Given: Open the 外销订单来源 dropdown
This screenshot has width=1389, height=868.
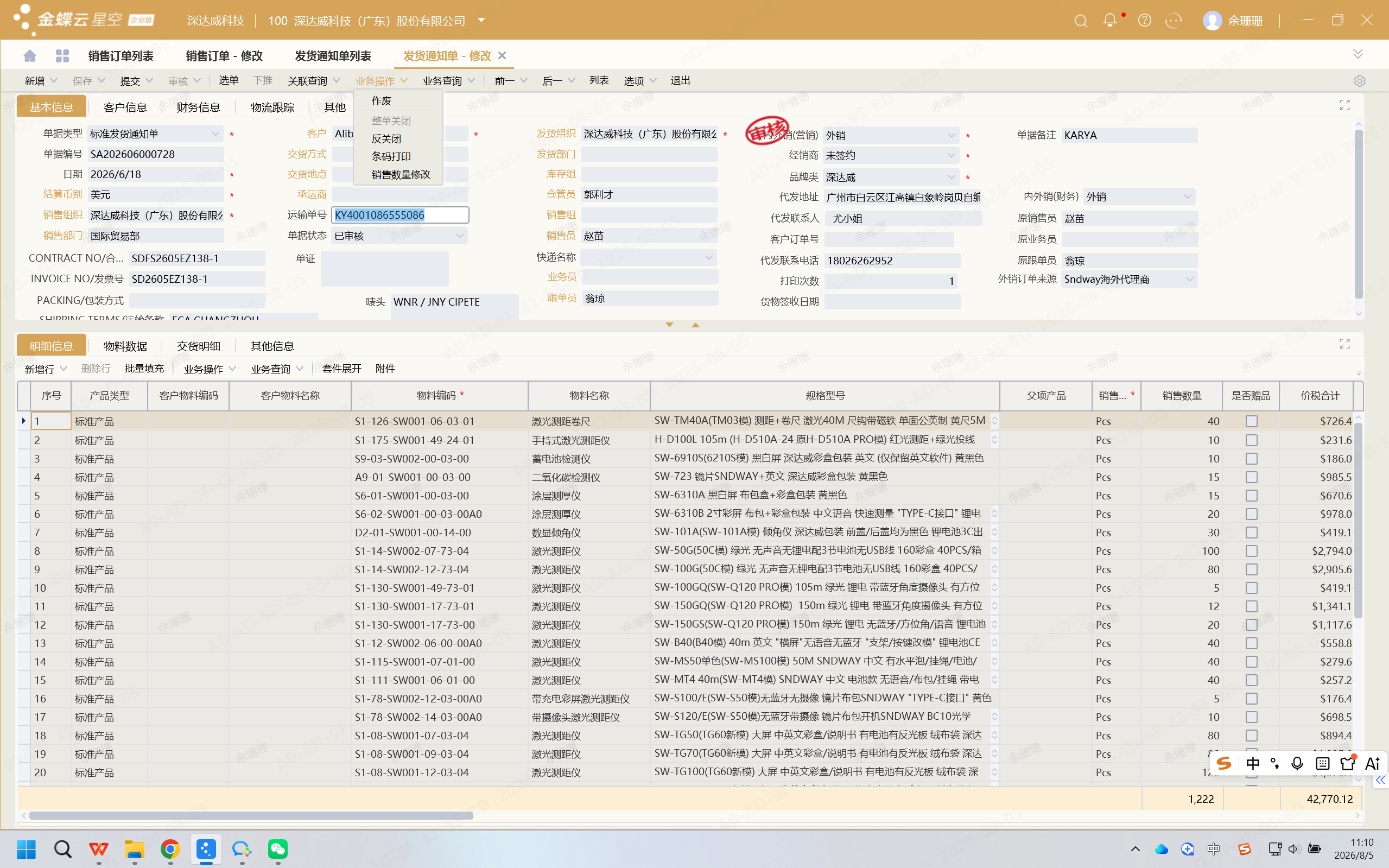Looking at the screenshot, I should [1189, 280].
